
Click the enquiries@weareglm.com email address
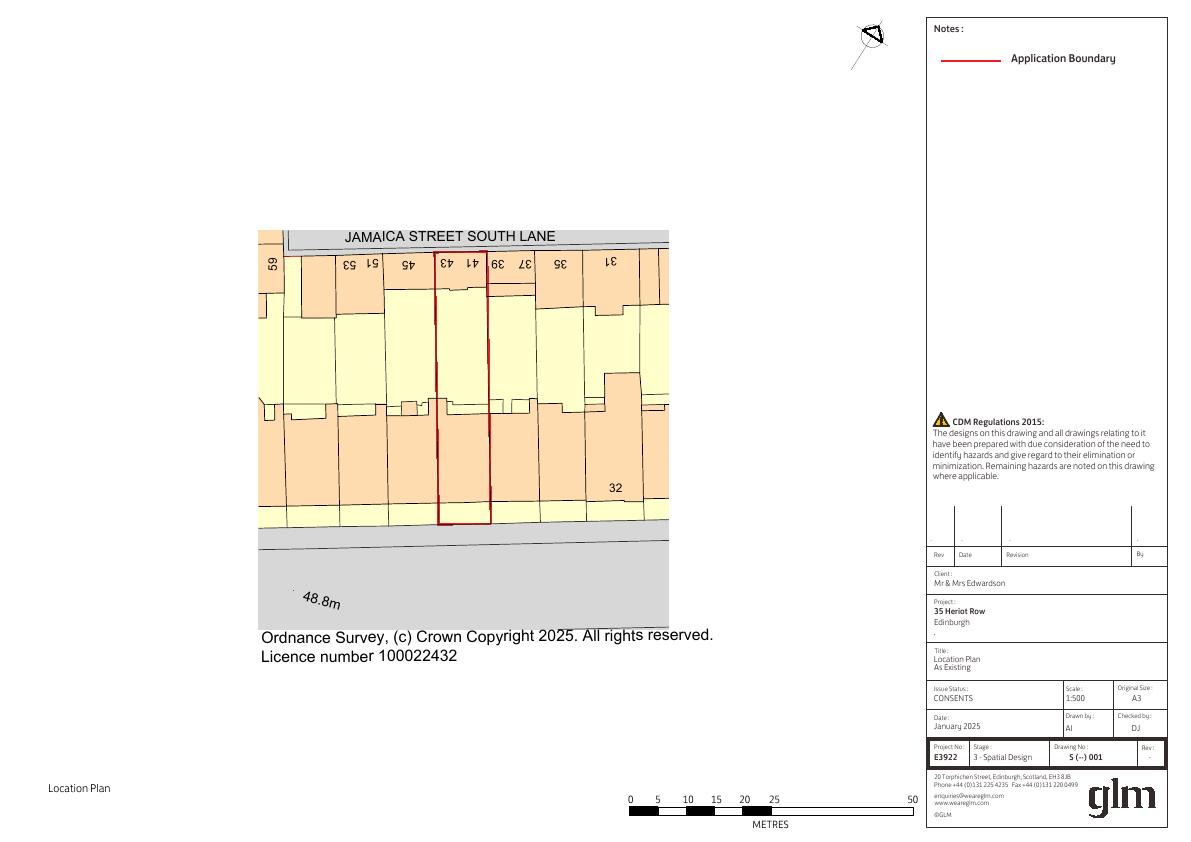point(969,796)
